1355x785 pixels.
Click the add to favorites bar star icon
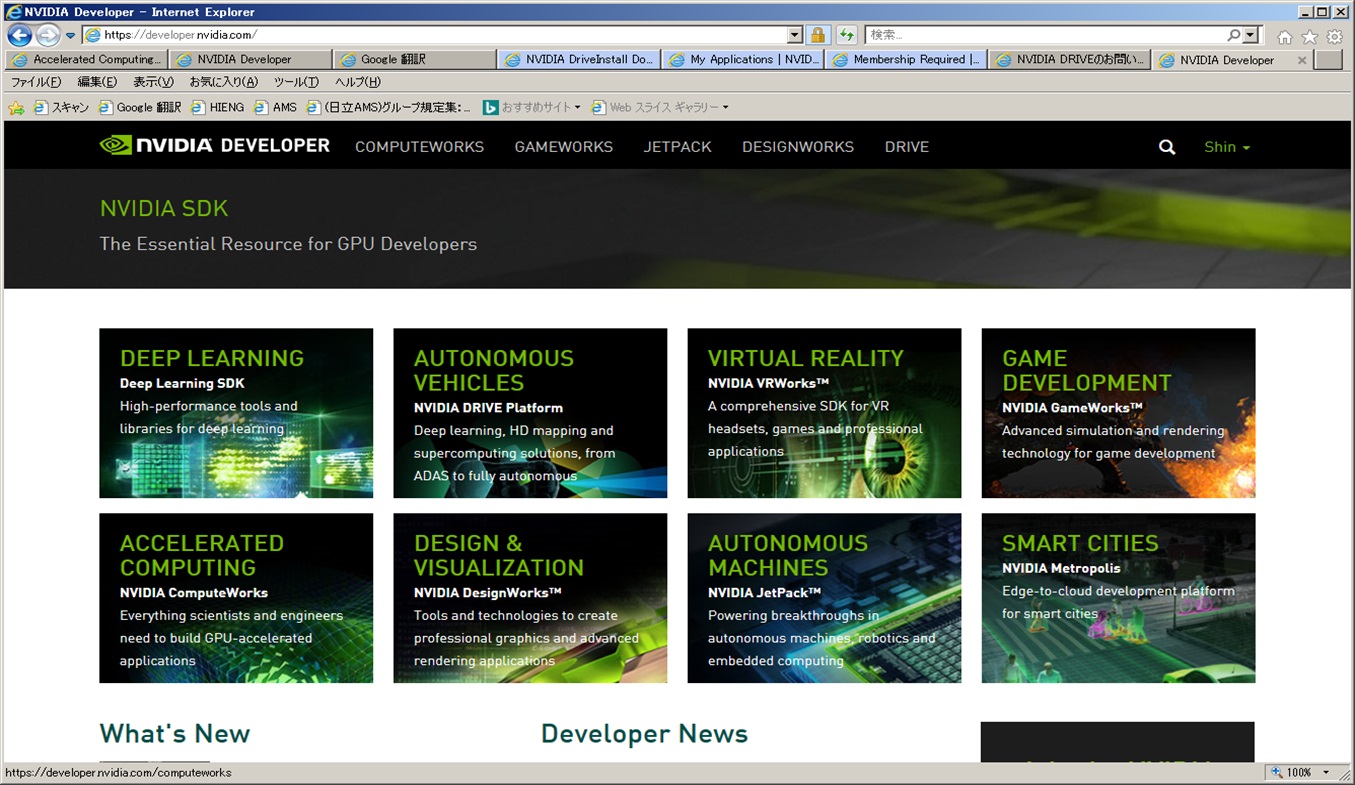point(16,107)
